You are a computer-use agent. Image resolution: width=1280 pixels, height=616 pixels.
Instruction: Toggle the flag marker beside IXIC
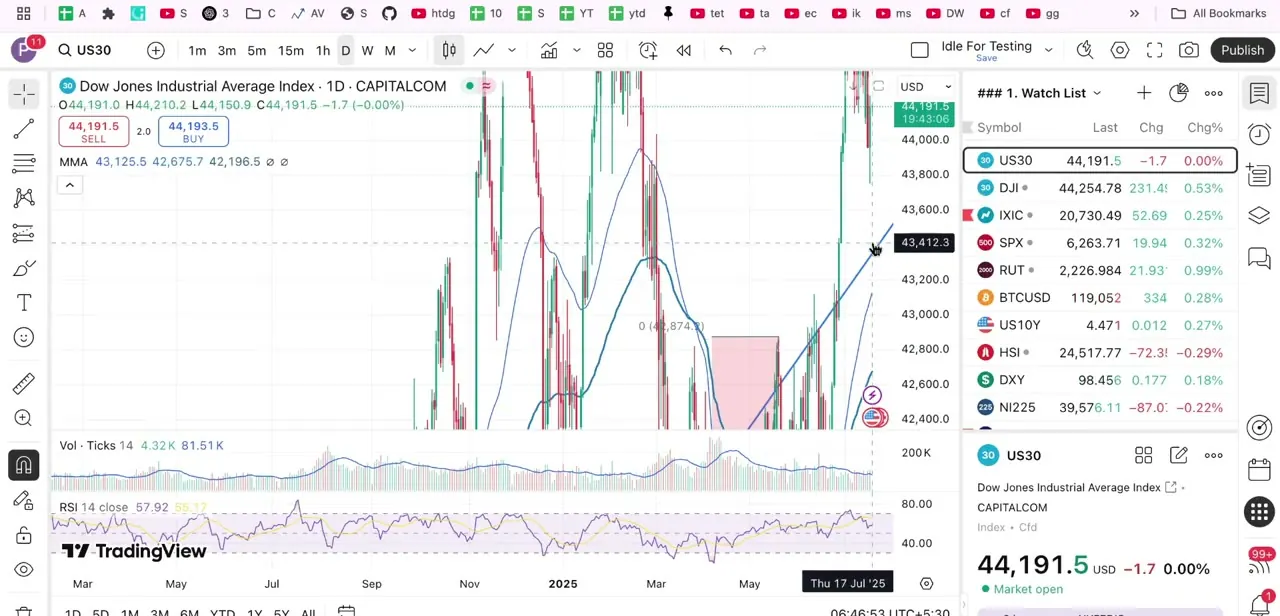(968, 215)
